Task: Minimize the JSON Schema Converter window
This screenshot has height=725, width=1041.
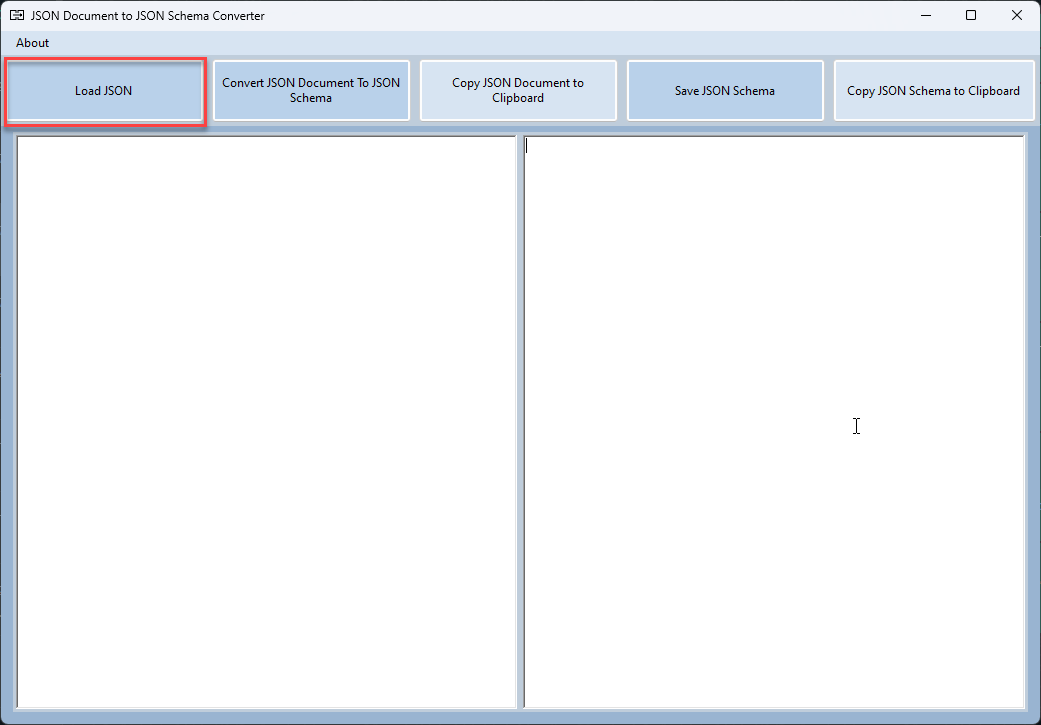Action: coord(924,16)
